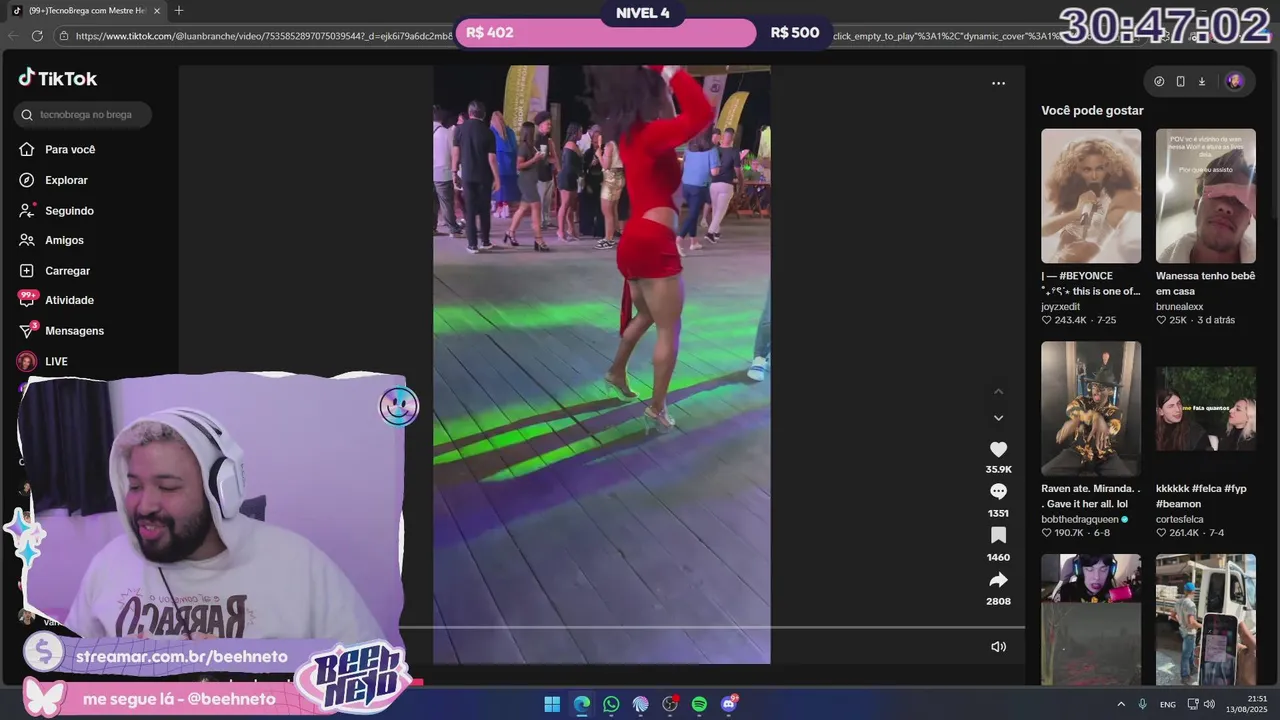This screenshot has width=1280, height=720.
Task: Open the three-dot video options menu
Action: pyautogui.click(x=998, y=83)
